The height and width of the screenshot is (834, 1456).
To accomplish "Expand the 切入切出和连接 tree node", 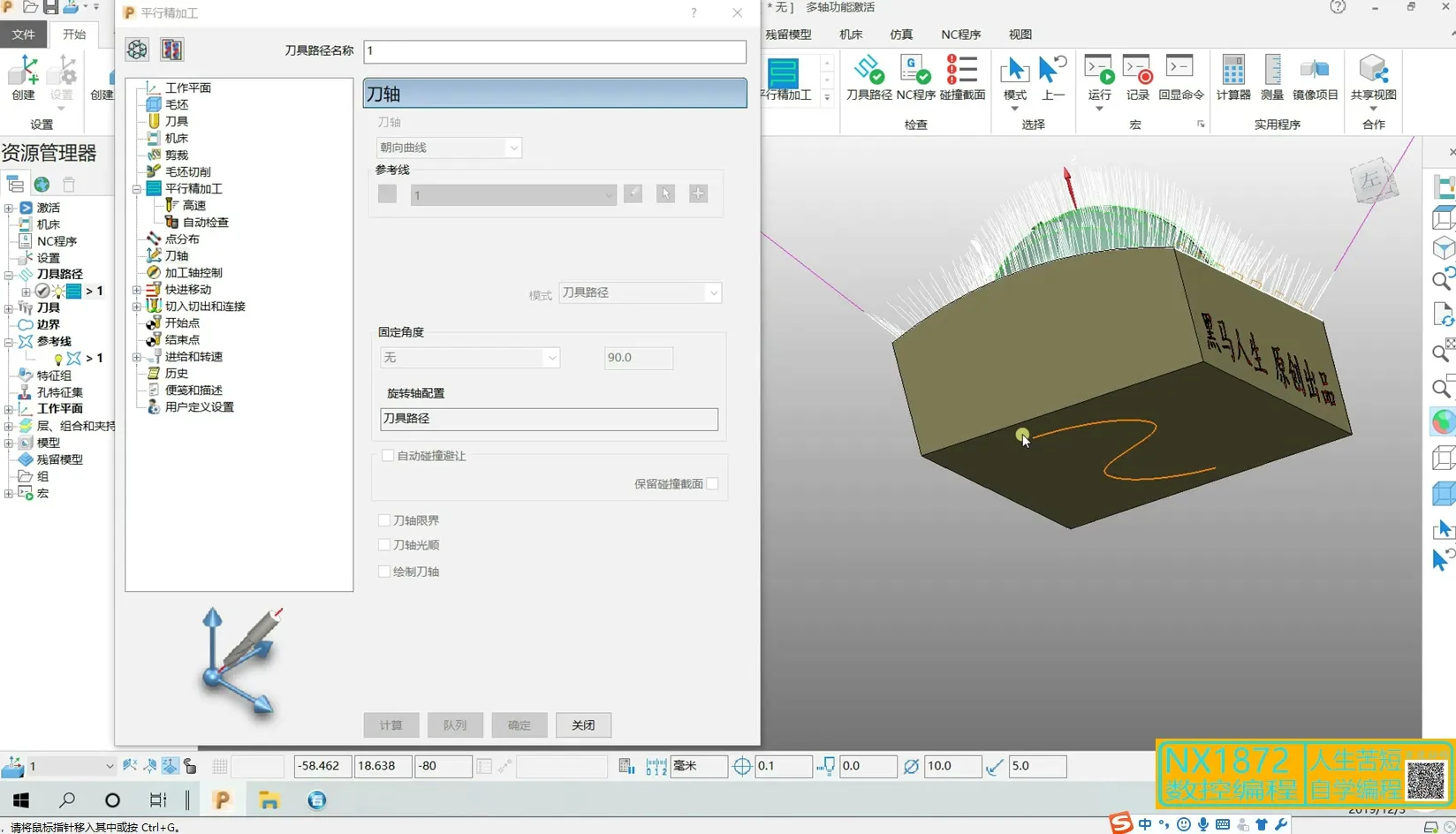I will [137, 307].
